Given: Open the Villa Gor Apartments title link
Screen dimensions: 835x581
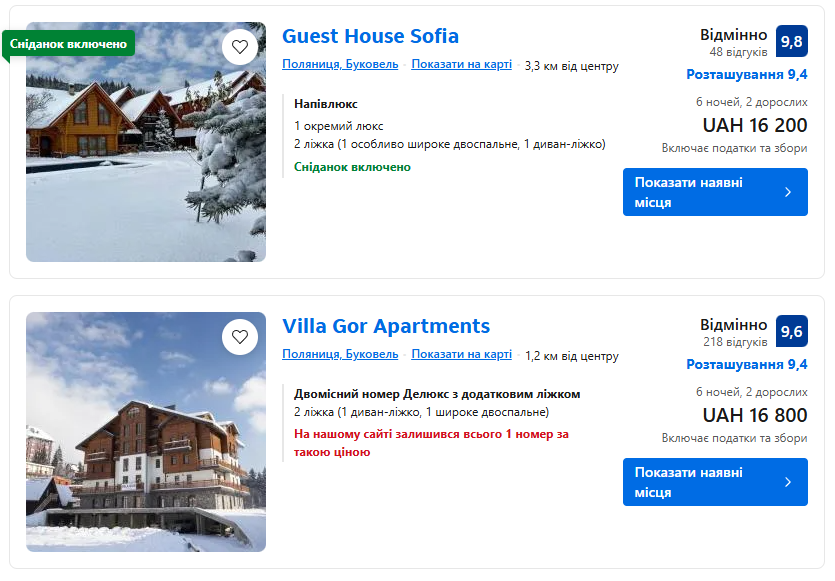Looking at the screenshot, I should click(x=386, y=326).
